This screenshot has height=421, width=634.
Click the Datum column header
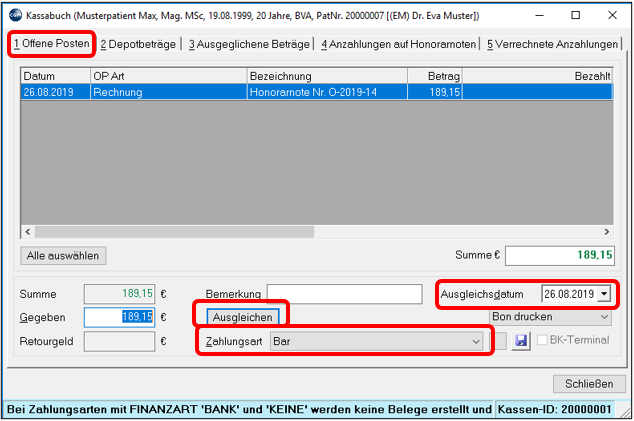tap(55, 76)
